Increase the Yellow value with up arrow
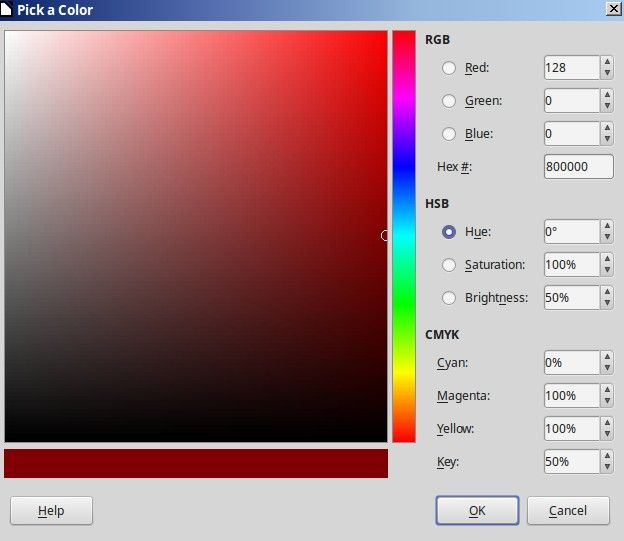Screen dimensions: 624x541 607,423
